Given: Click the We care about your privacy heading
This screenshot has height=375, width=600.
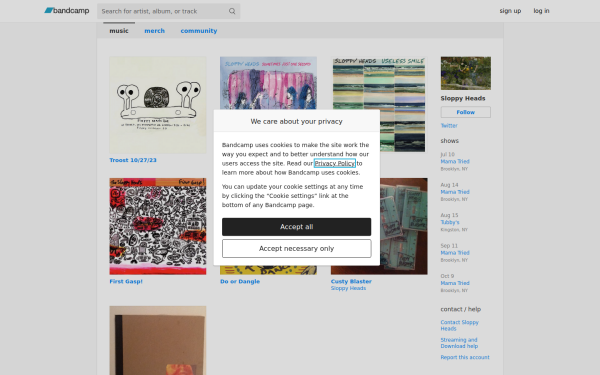Looking at the screenshot, I should [x=297, y=121].
